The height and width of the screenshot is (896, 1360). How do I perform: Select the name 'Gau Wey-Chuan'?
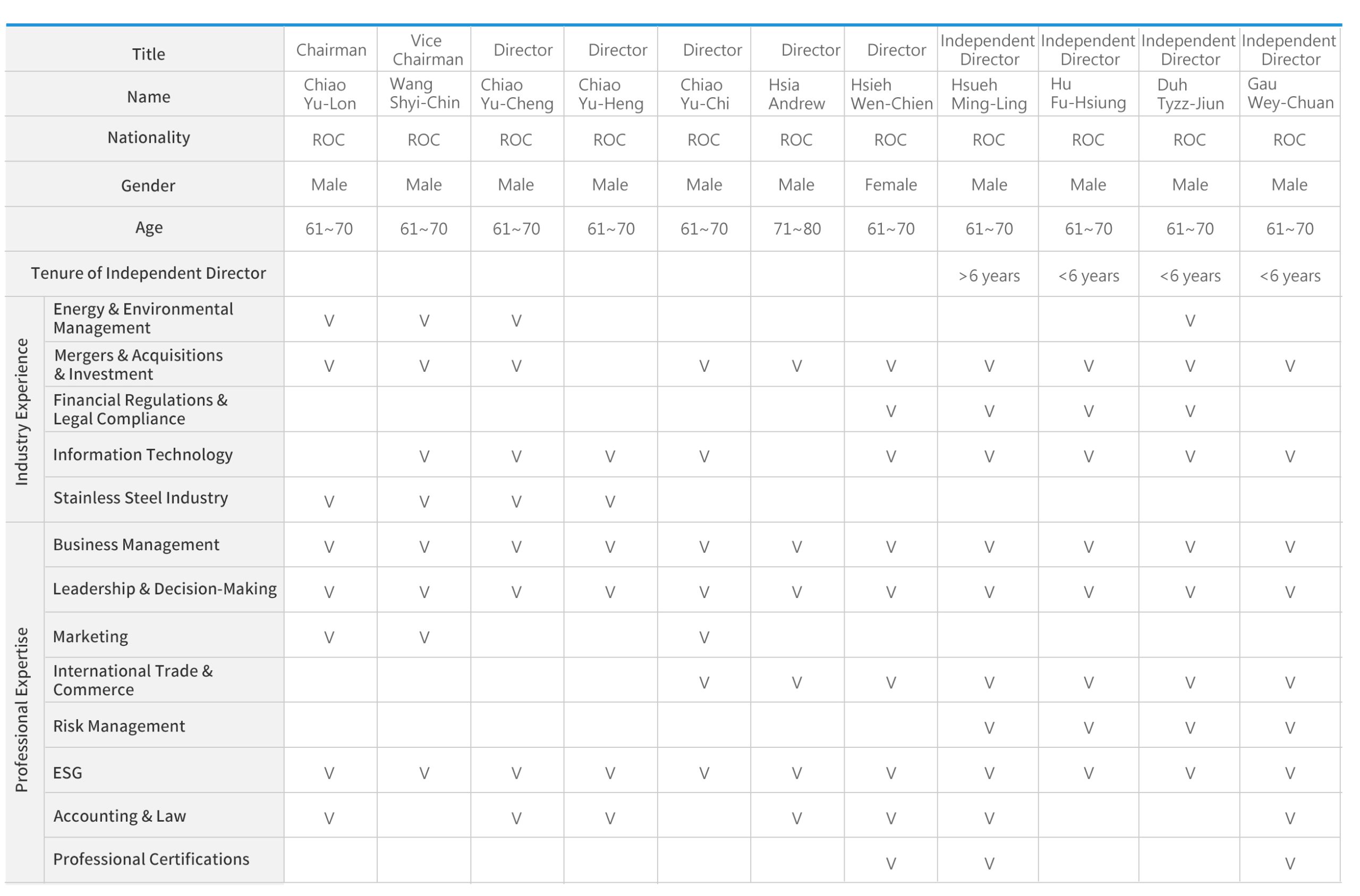1290,93
